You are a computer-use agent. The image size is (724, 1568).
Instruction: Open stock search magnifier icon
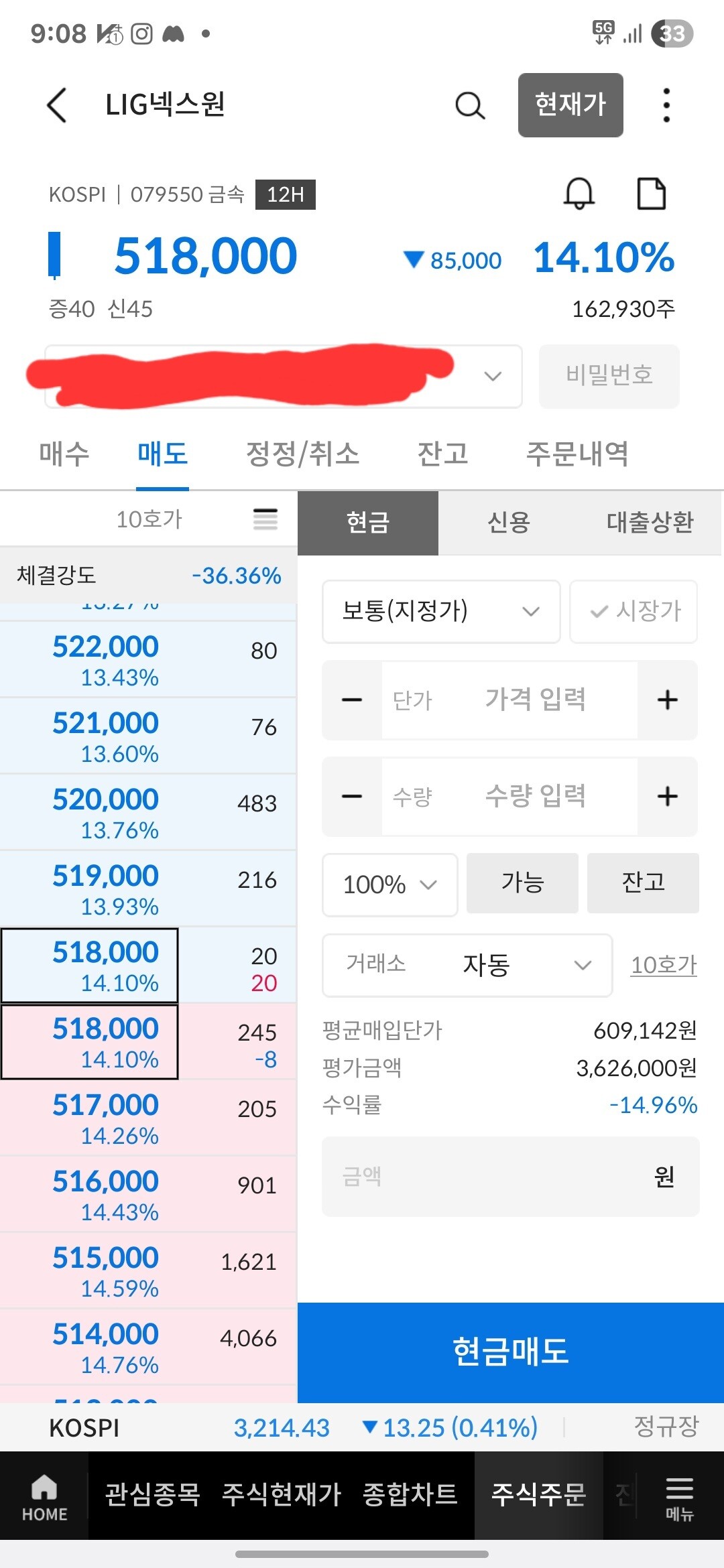[470, 106]
